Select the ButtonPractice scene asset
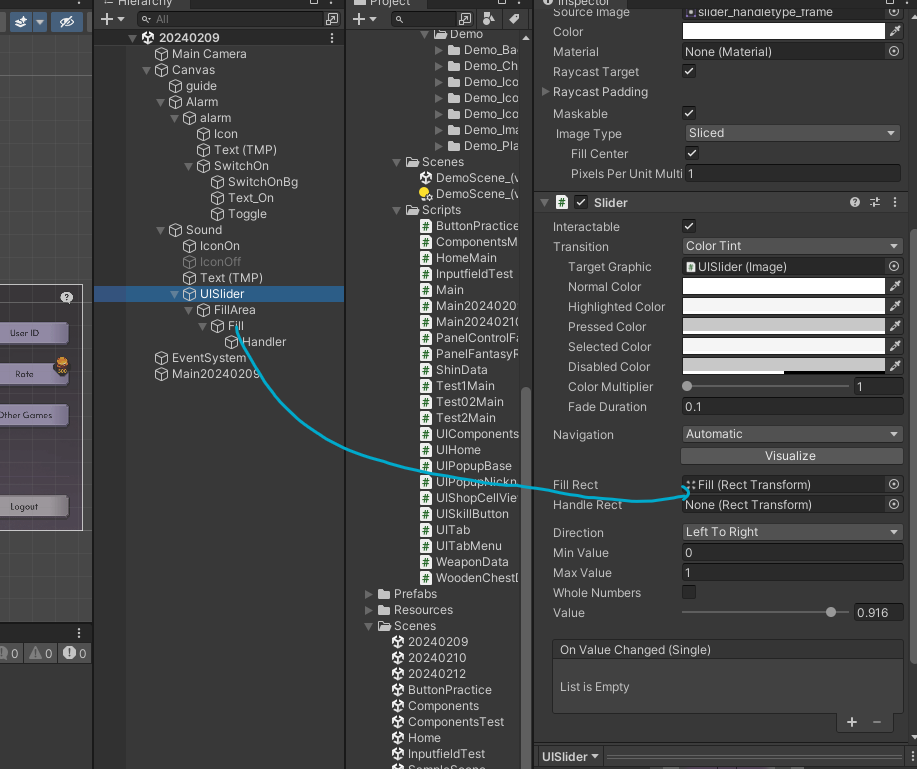917x769 pixels. click(x=449, y=690)
